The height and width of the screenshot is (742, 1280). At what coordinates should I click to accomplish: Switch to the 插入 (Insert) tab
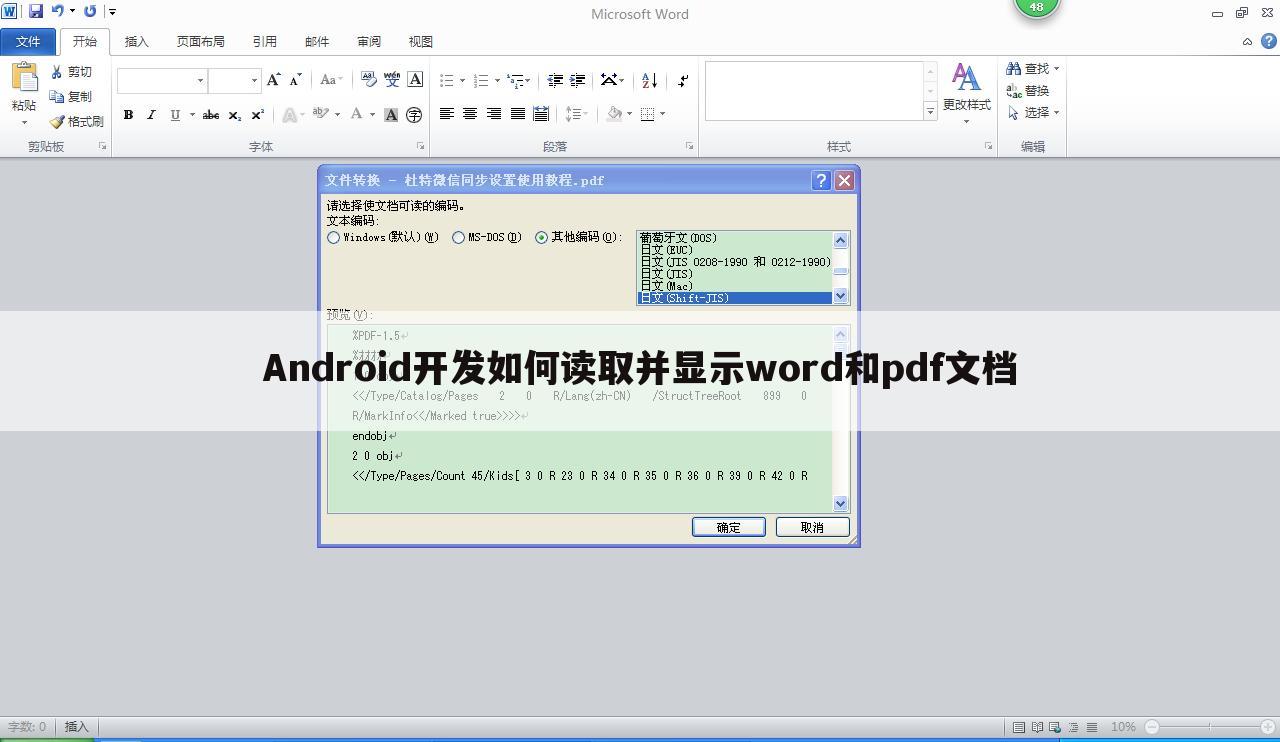pos(136,41)
